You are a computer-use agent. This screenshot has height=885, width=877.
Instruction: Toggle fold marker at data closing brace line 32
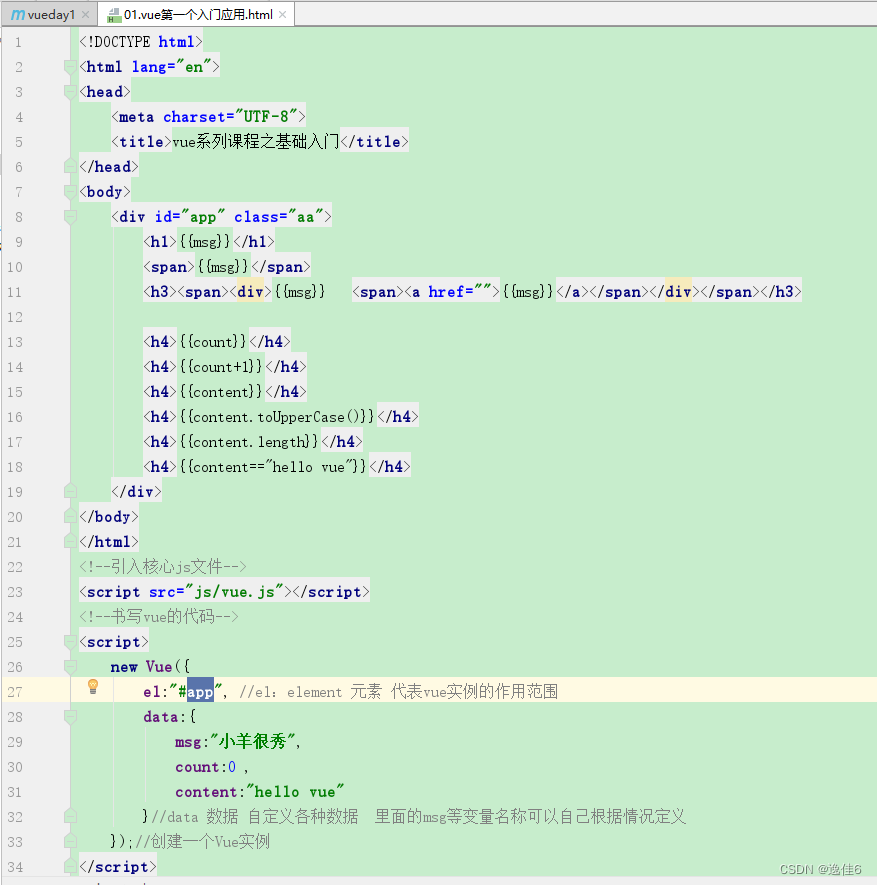[70, 817]
